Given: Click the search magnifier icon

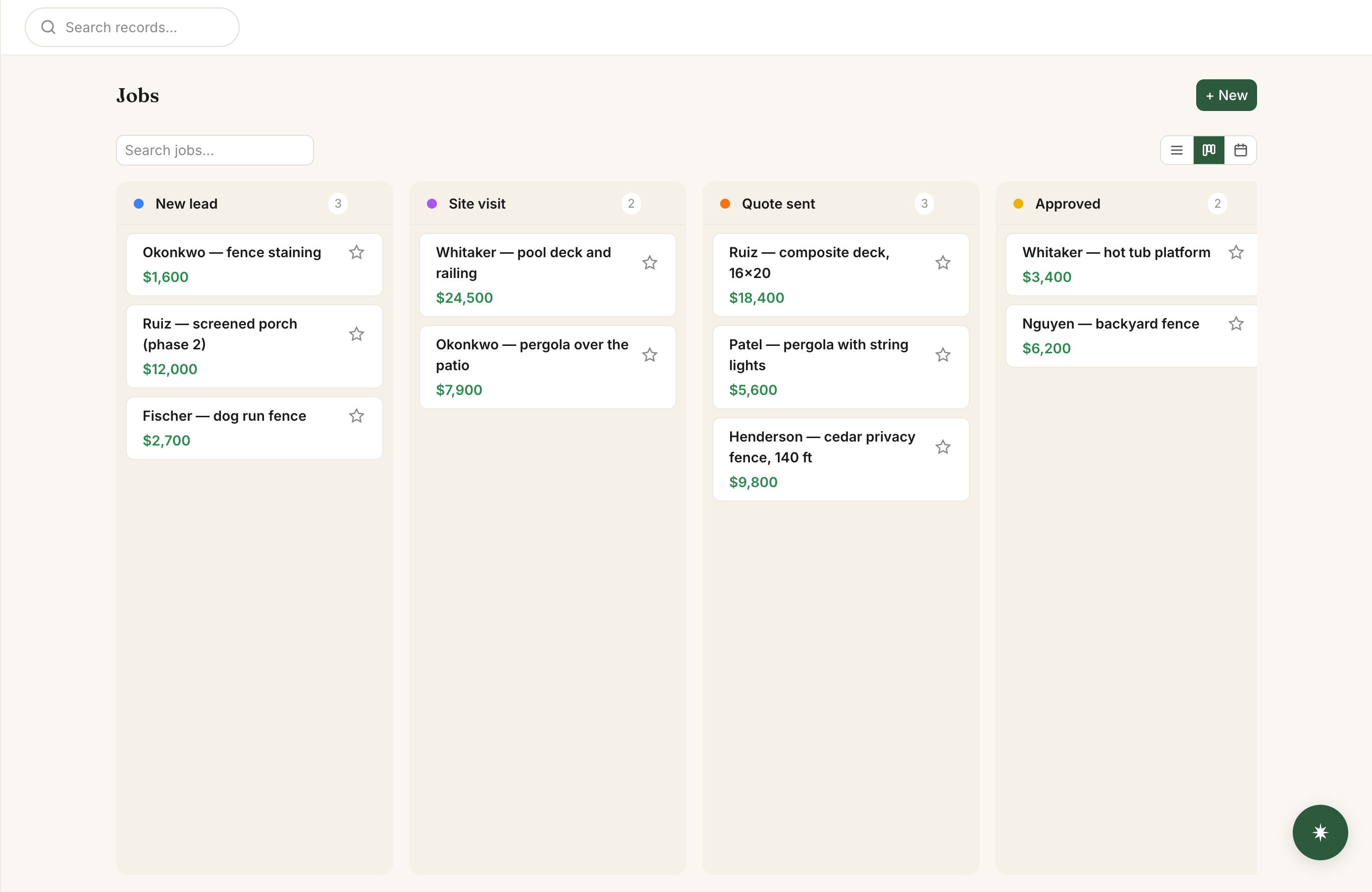Looking at the screenshot, I should [x=49, y=27].
